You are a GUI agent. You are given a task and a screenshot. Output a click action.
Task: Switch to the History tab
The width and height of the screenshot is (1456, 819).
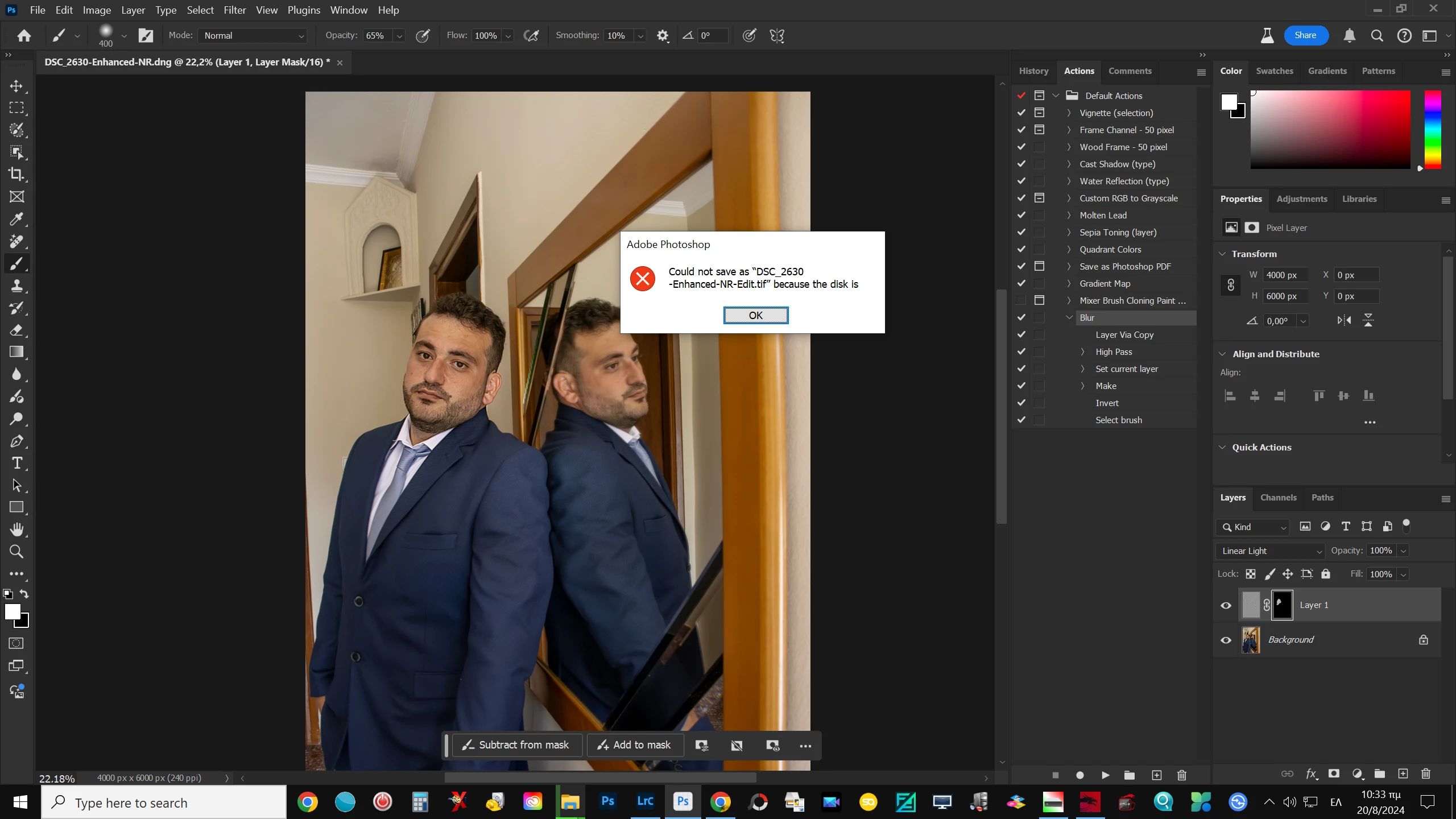[x=1033, y=71]
